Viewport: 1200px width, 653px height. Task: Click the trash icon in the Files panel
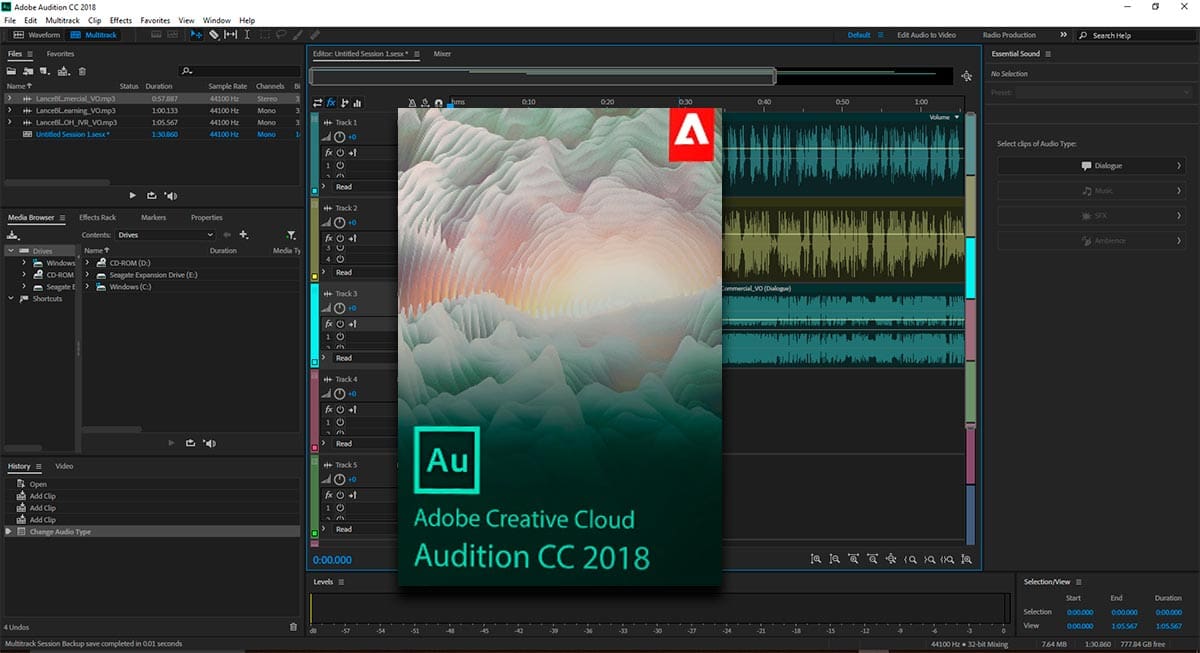(82, 71)
